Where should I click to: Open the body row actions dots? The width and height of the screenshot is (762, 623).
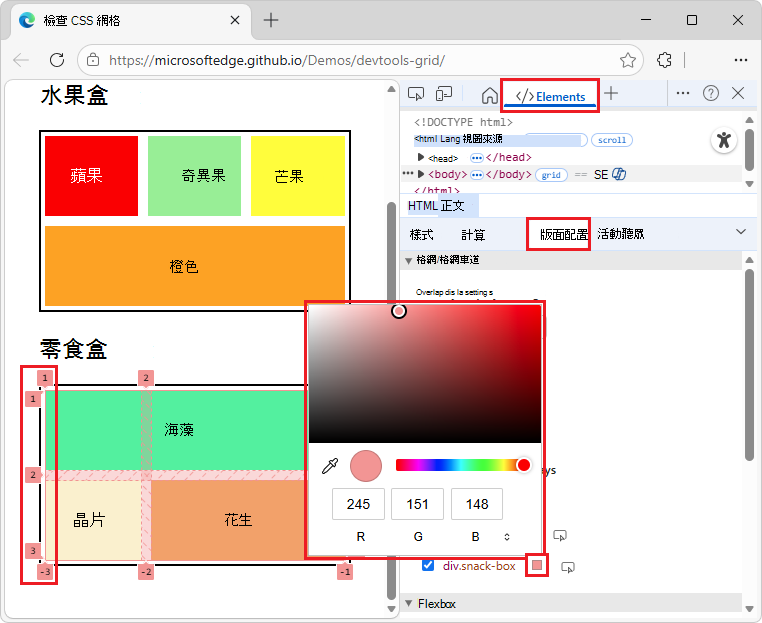coord(408,173)
